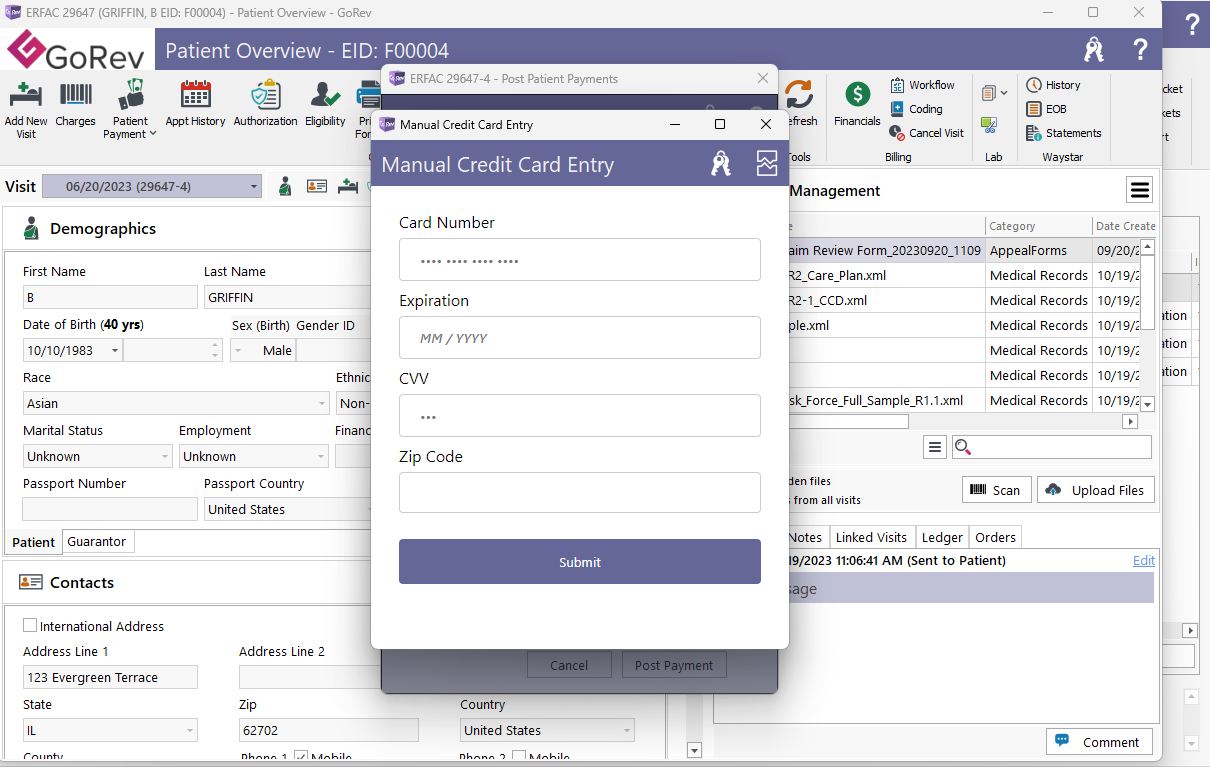
Task: Open help question mark in Patient Overview header
Action: coord(1140,50)
